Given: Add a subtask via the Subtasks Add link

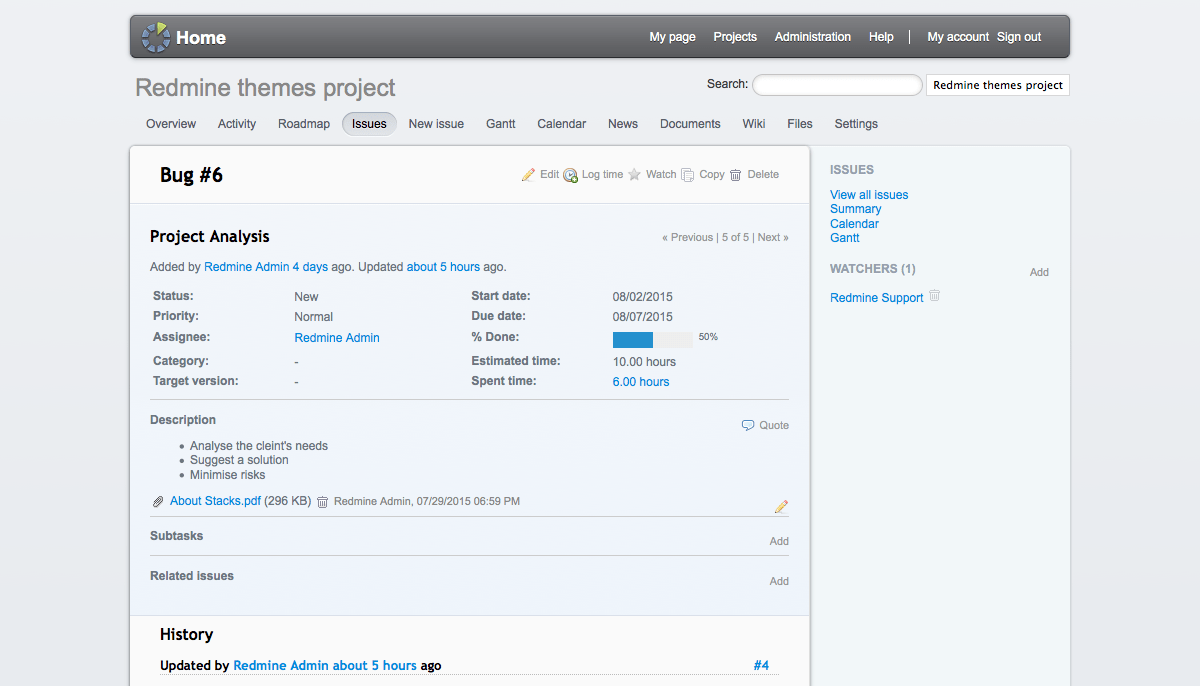Looking at the screenshot, I should tap(779, 541).
